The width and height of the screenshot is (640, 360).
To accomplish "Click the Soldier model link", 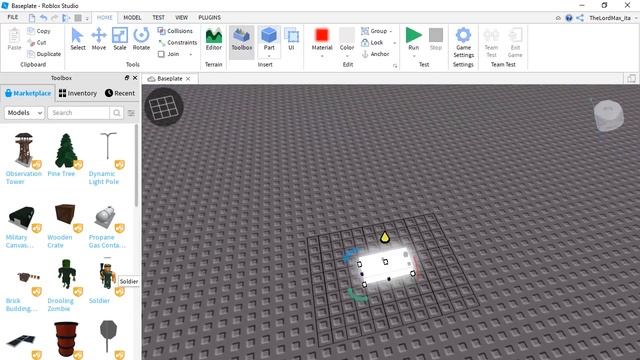I will 99,300.
